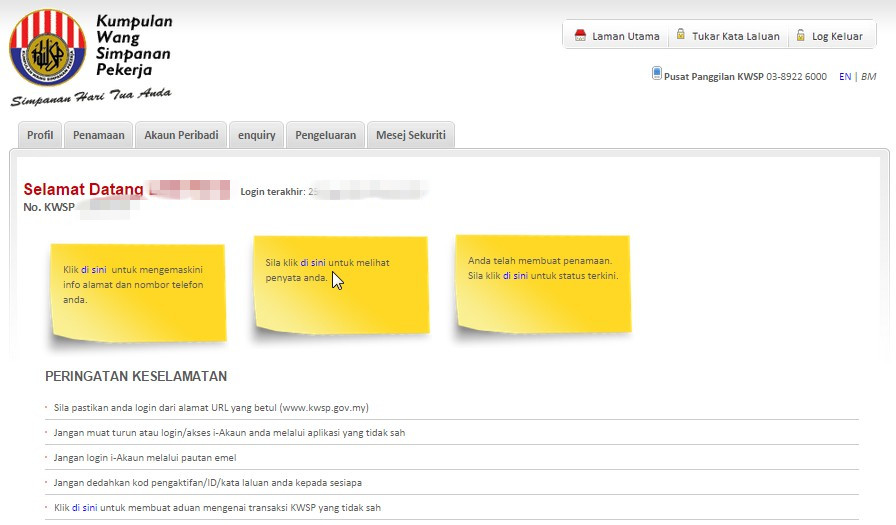Image resolution: width=896 pixels, height=525 pixels.
Task: Click the sticky note about penamaan status
Action: pyautogui.click(x=543, y=284)
